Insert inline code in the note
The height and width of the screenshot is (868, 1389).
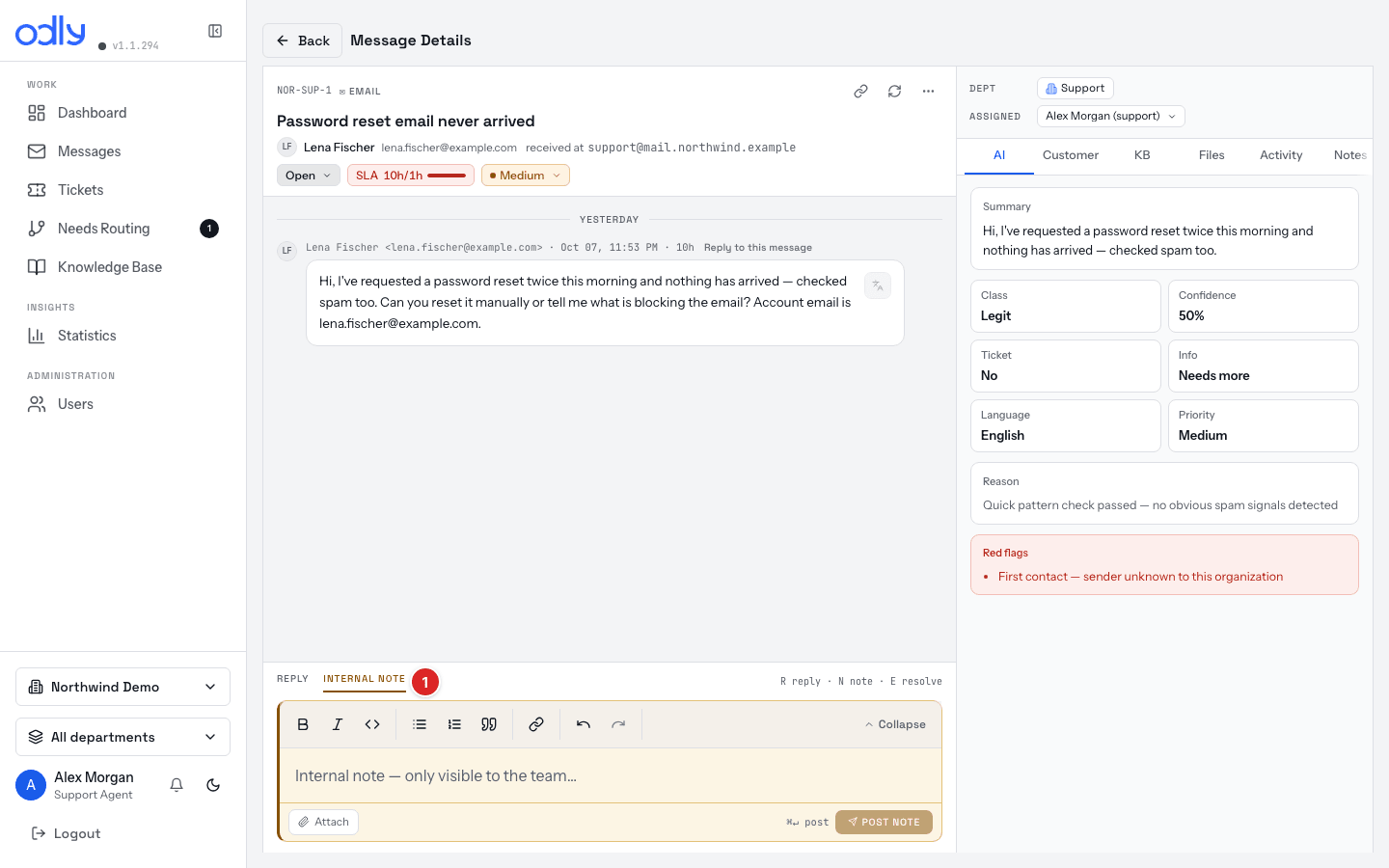point(372,724)
